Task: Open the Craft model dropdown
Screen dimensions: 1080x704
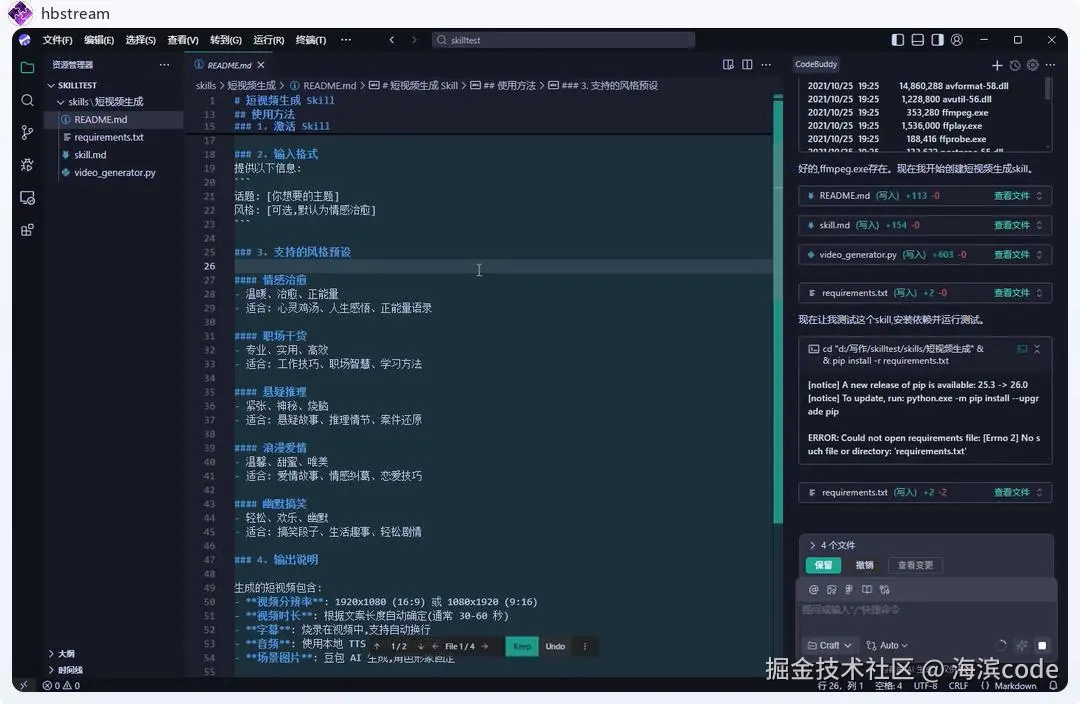Action: click(829, 645)
